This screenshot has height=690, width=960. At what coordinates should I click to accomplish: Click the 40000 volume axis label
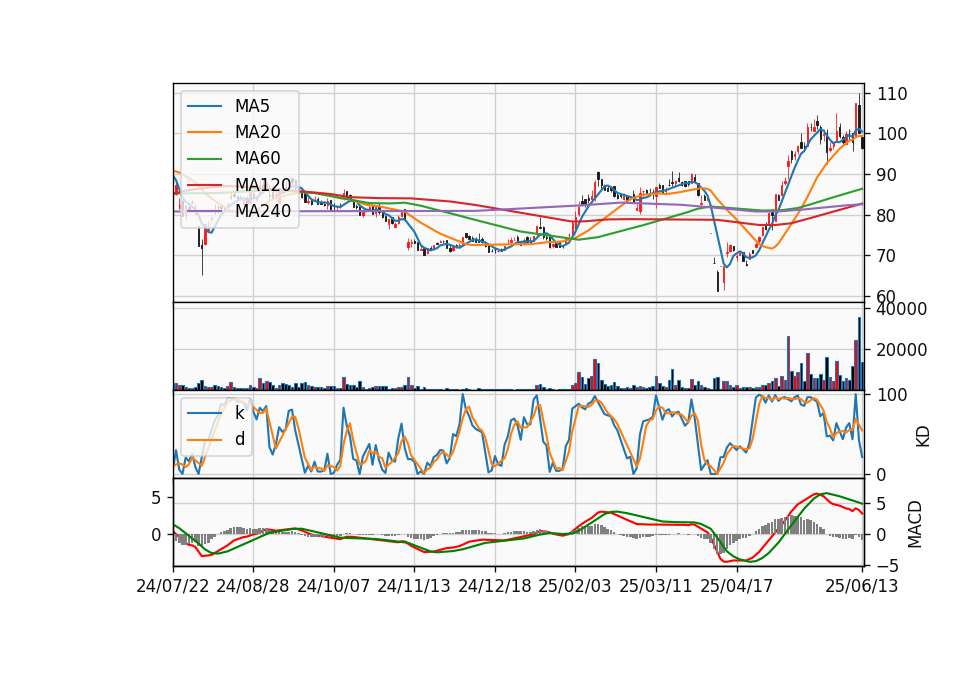click(x=902, y=309)
